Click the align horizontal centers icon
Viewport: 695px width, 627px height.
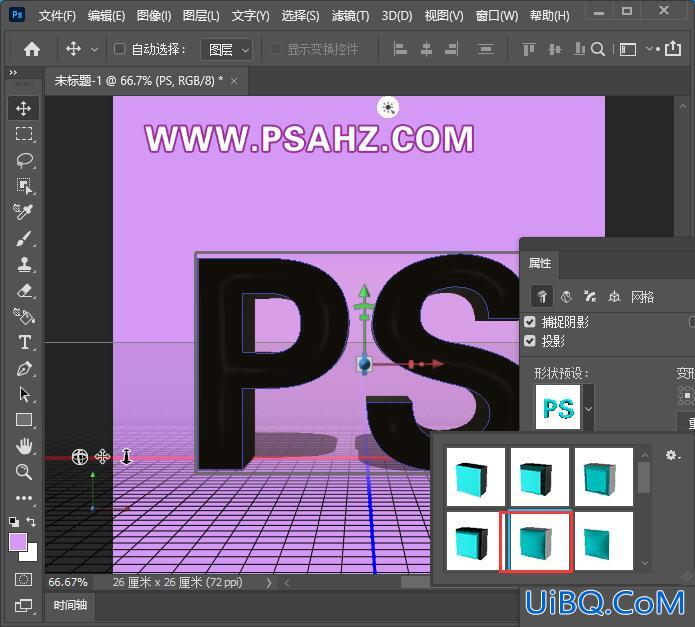click(426, 49)
